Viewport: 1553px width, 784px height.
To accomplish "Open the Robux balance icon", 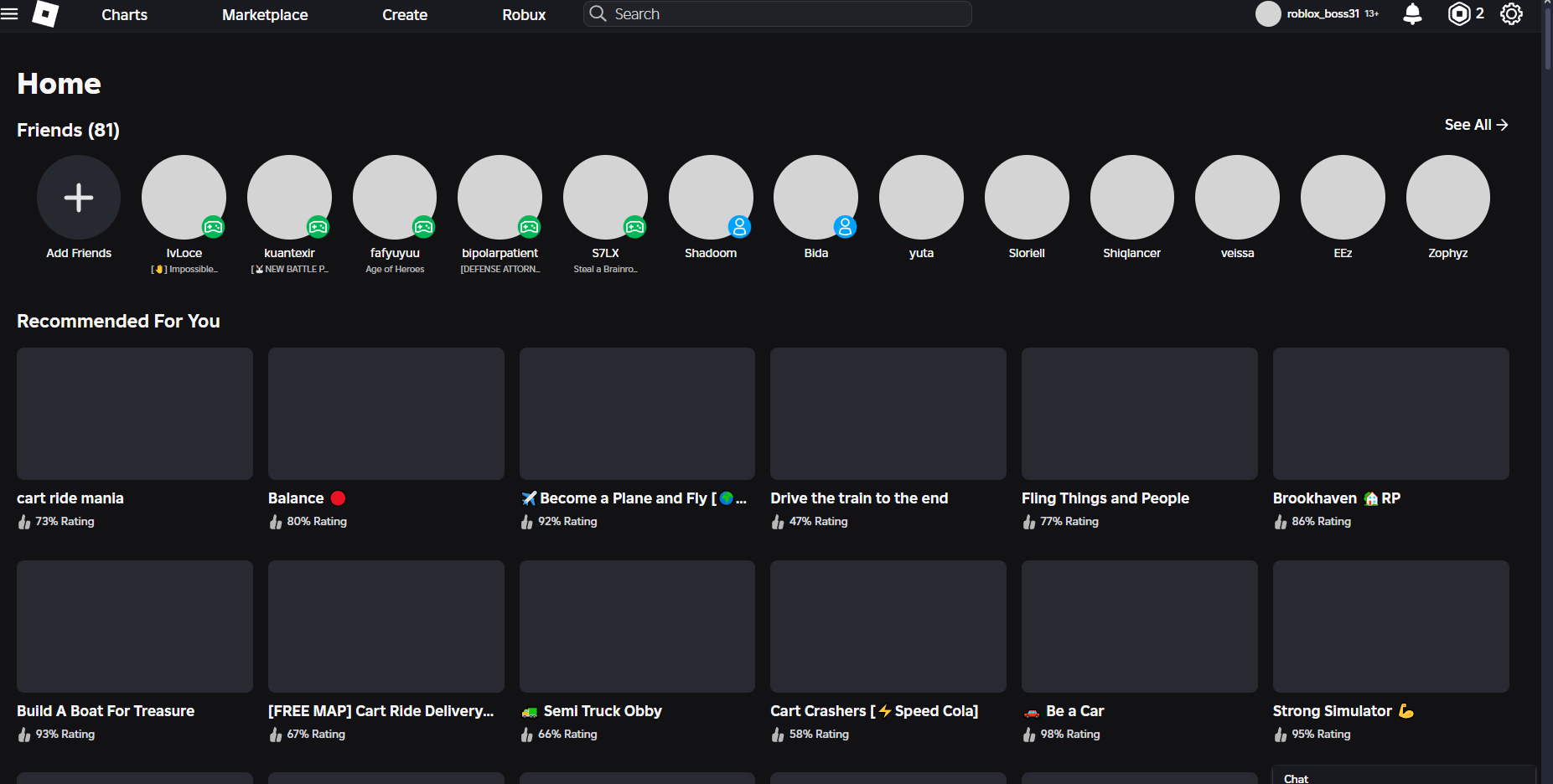I will pyautogui.click(x=1459, y=14).
